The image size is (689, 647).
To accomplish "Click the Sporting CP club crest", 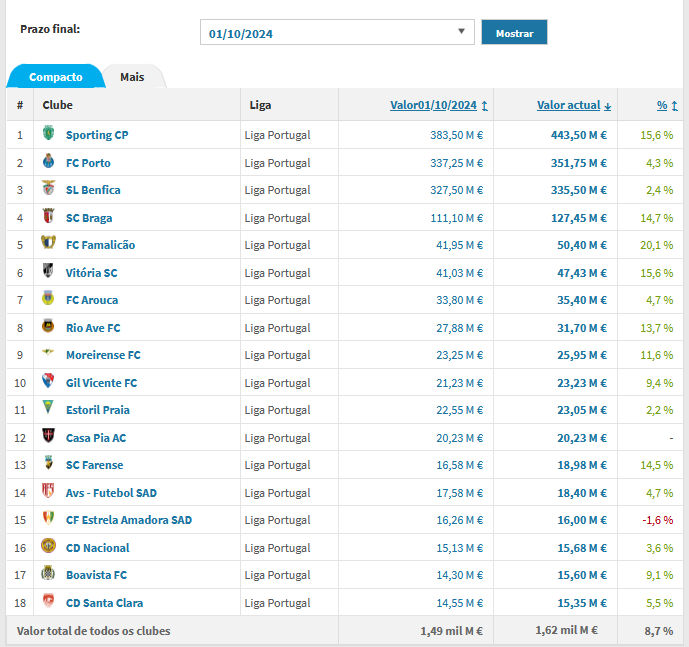I will [x=48, y=133].
